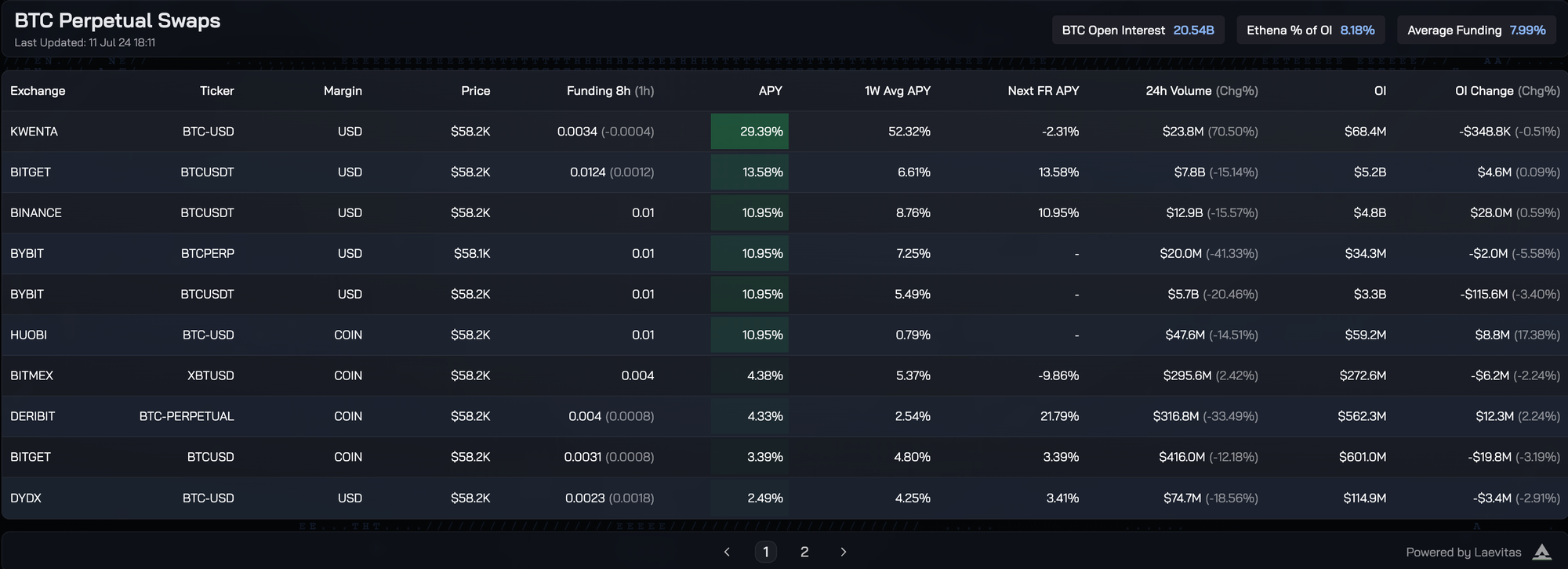This screenshot has height=569, width=1568.
Task: Click the green 29.39% APY cell
Action: click(x=750, y=132)
